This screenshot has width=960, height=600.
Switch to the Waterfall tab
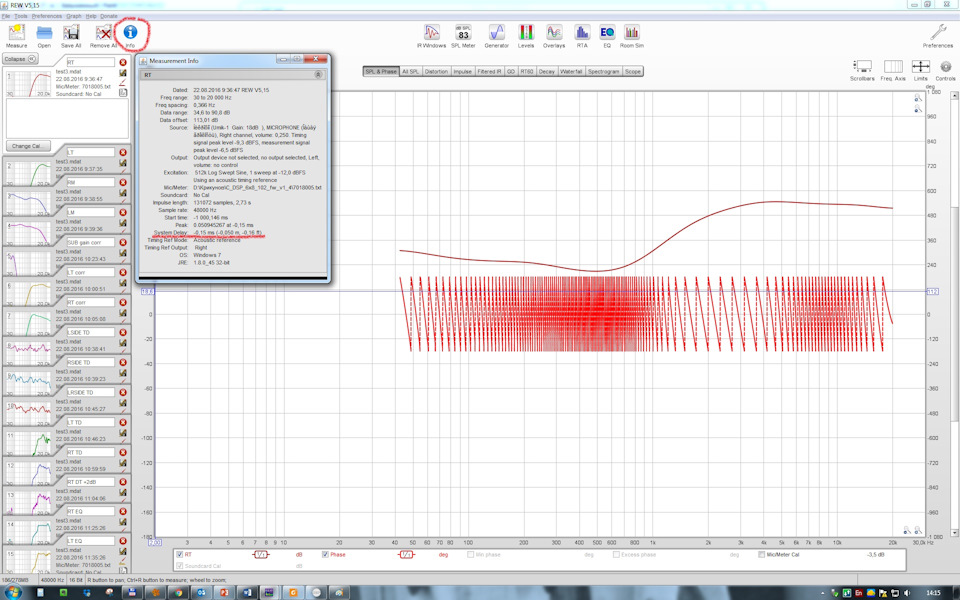point(571,72)
